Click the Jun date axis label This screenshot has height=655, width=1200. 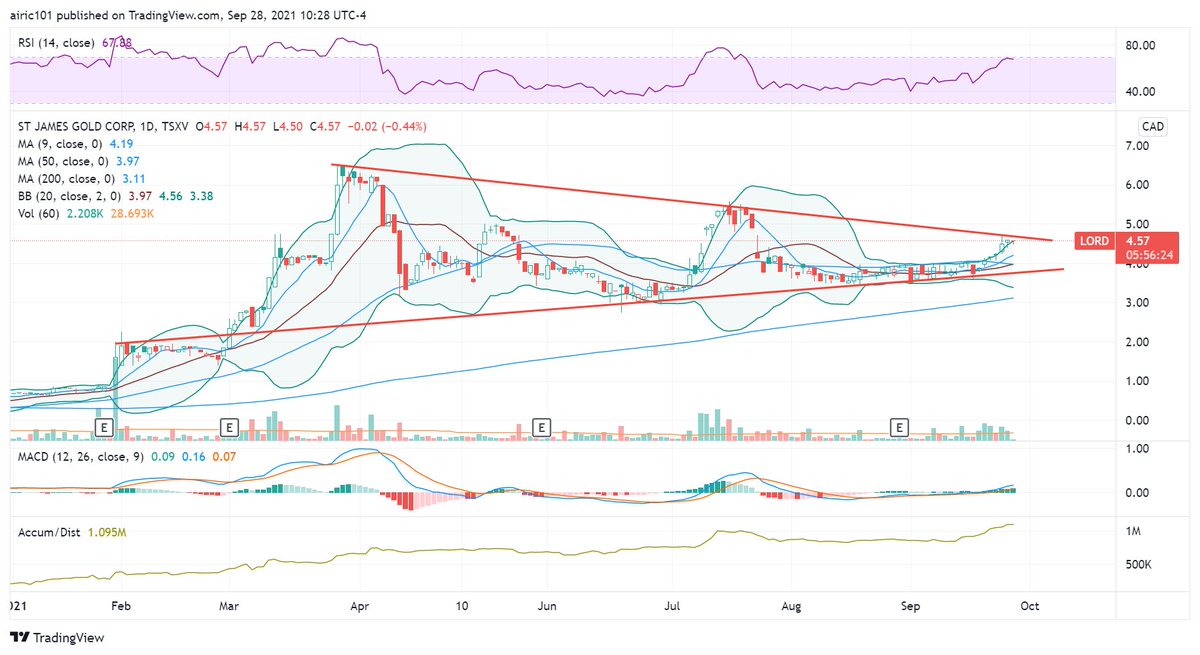coord(546,607)
